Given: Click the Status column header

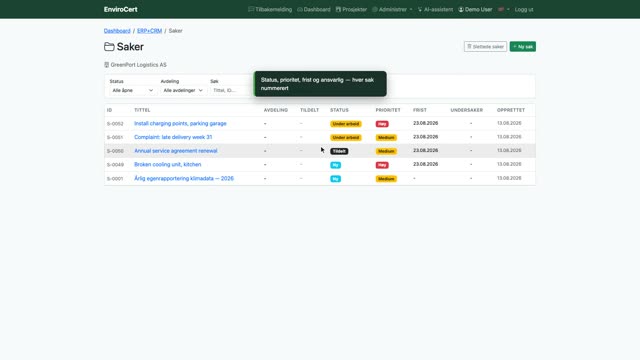Looking at the screenshot, I should tap(339, 110).
